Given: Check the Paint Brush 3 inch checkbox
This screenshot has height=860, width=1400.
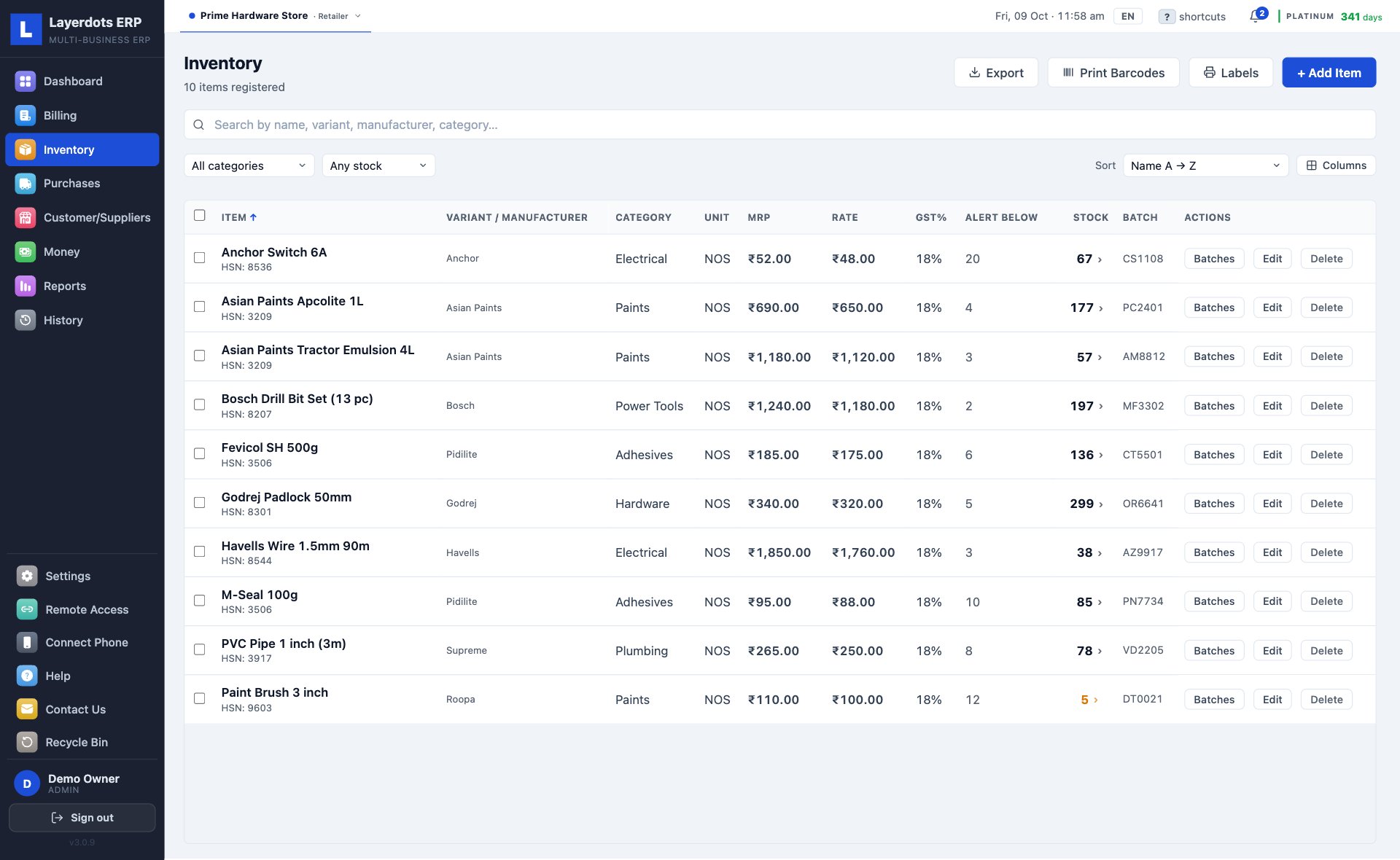Looking at the screenshot, I should click(200, 698).
